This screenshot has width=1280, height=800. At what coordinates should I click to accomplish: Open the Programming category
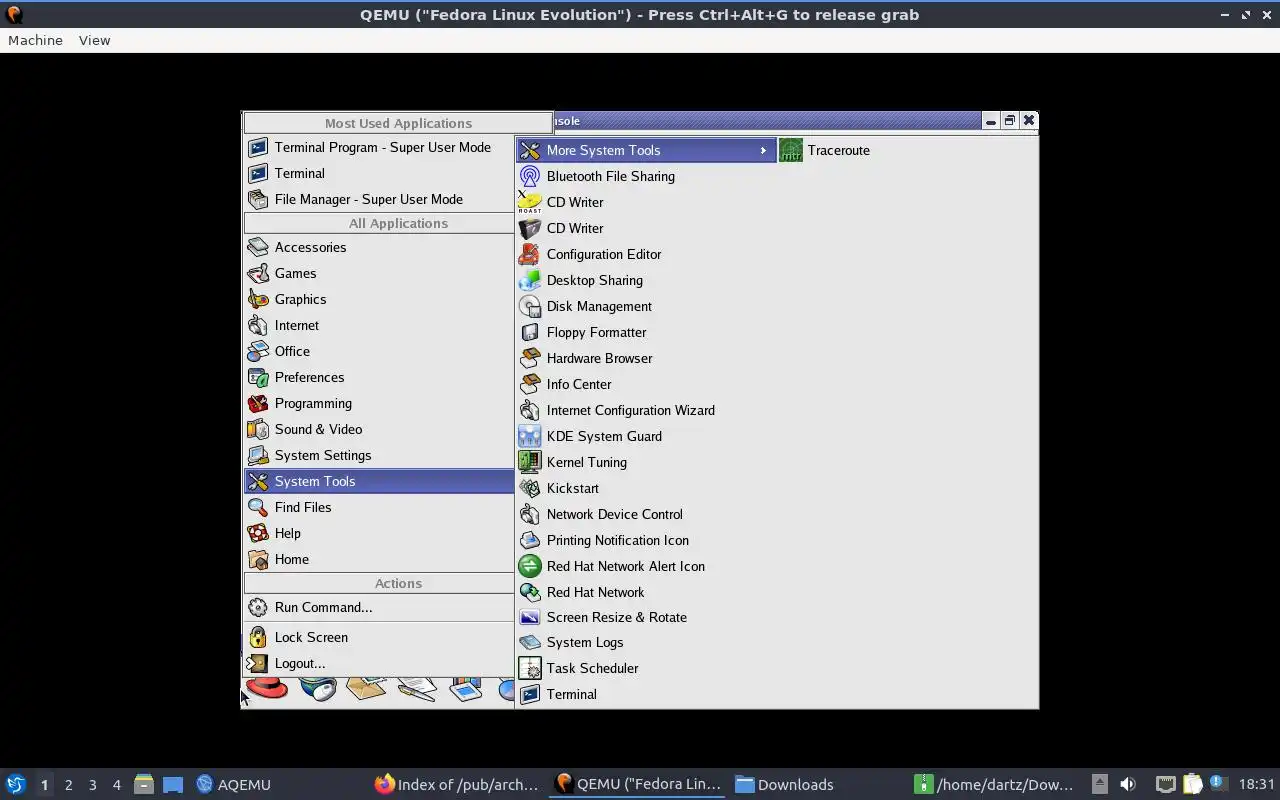tap(379, 403)
